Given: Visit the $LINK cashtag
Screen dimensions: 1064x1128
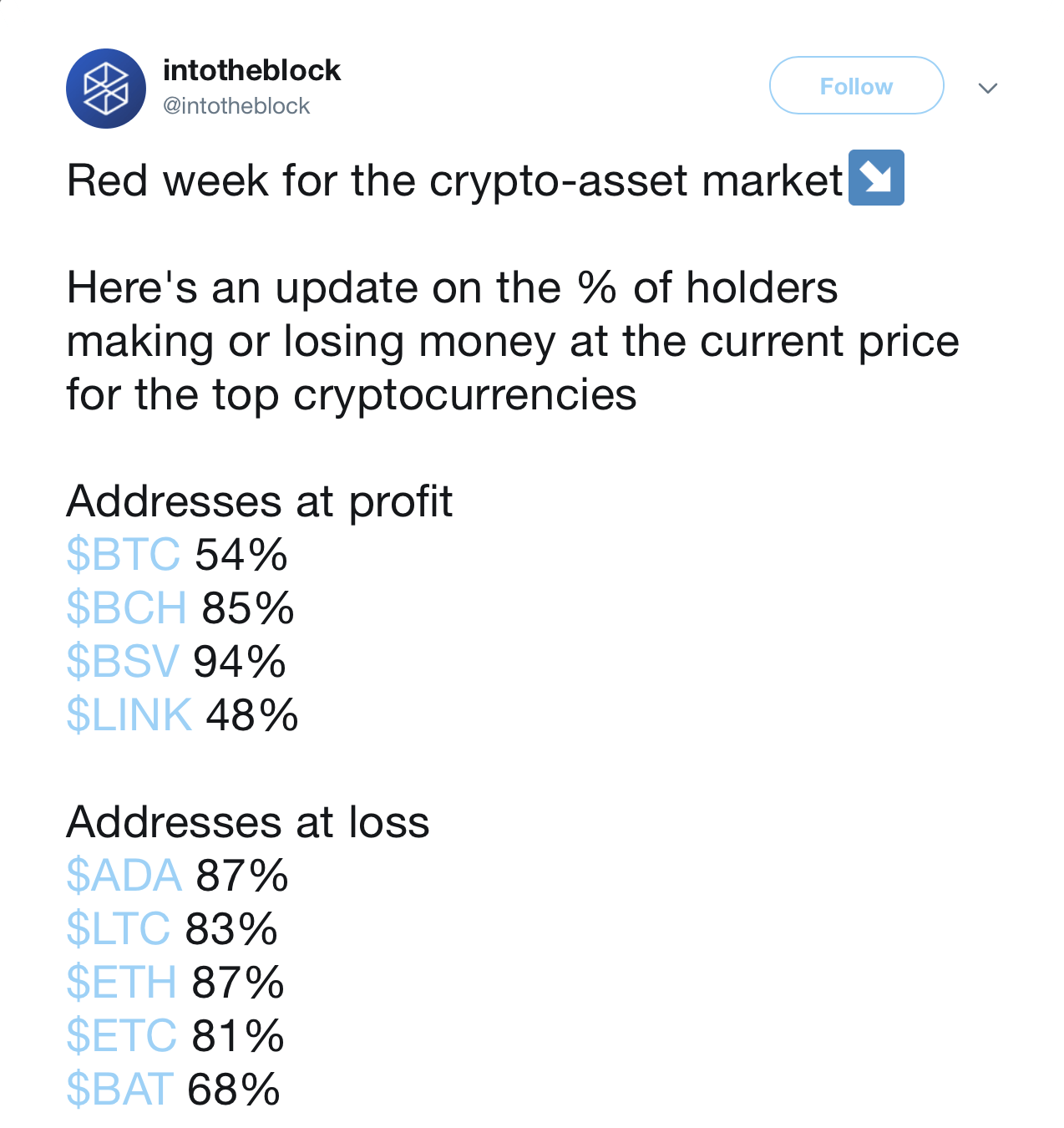Looking at the screenshot, I should coord(129,715).
